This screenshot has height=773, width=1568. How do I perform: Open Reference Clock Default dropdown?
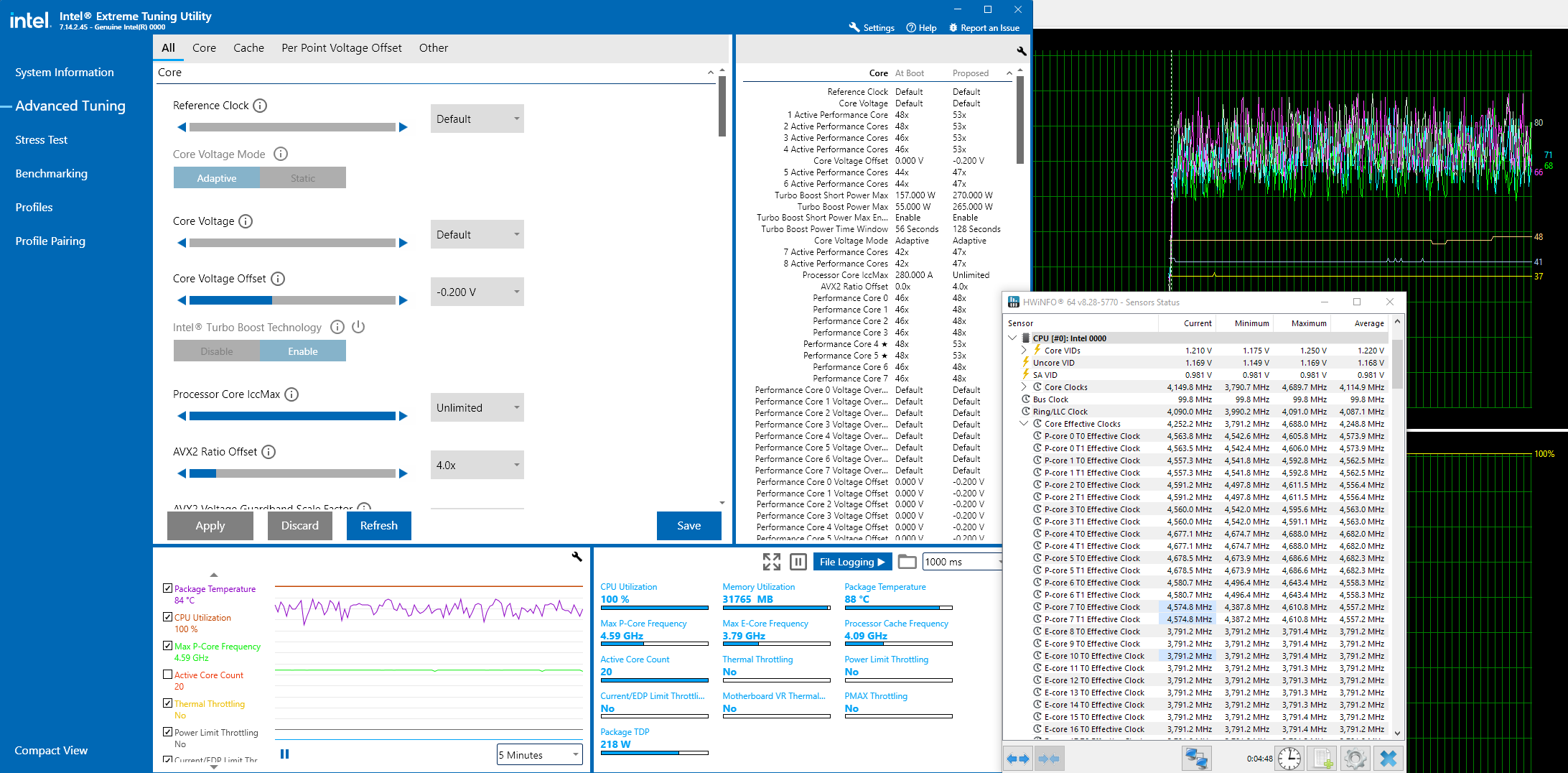[x=477, y=119]
